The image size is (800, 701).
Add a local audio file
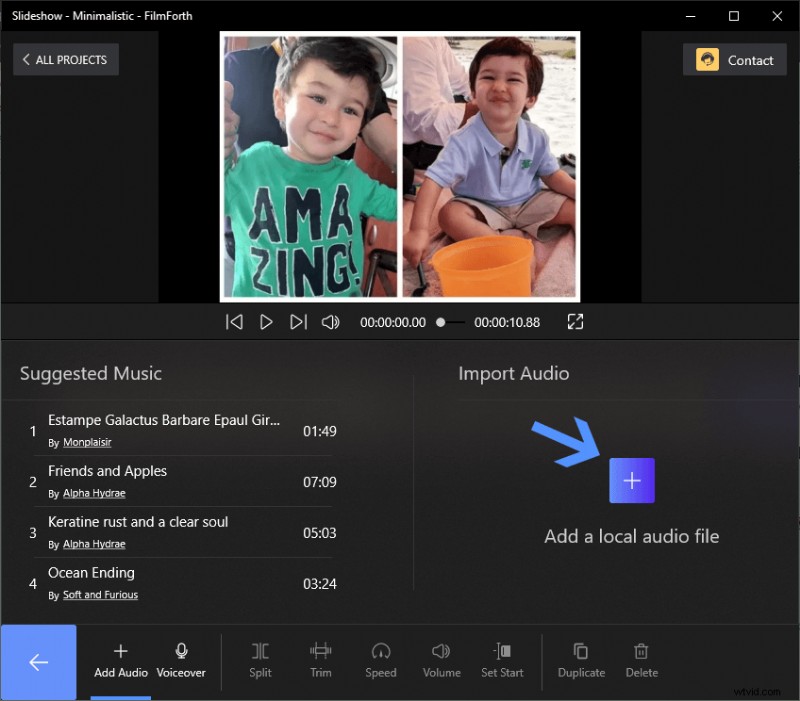[x=631, y=480]
